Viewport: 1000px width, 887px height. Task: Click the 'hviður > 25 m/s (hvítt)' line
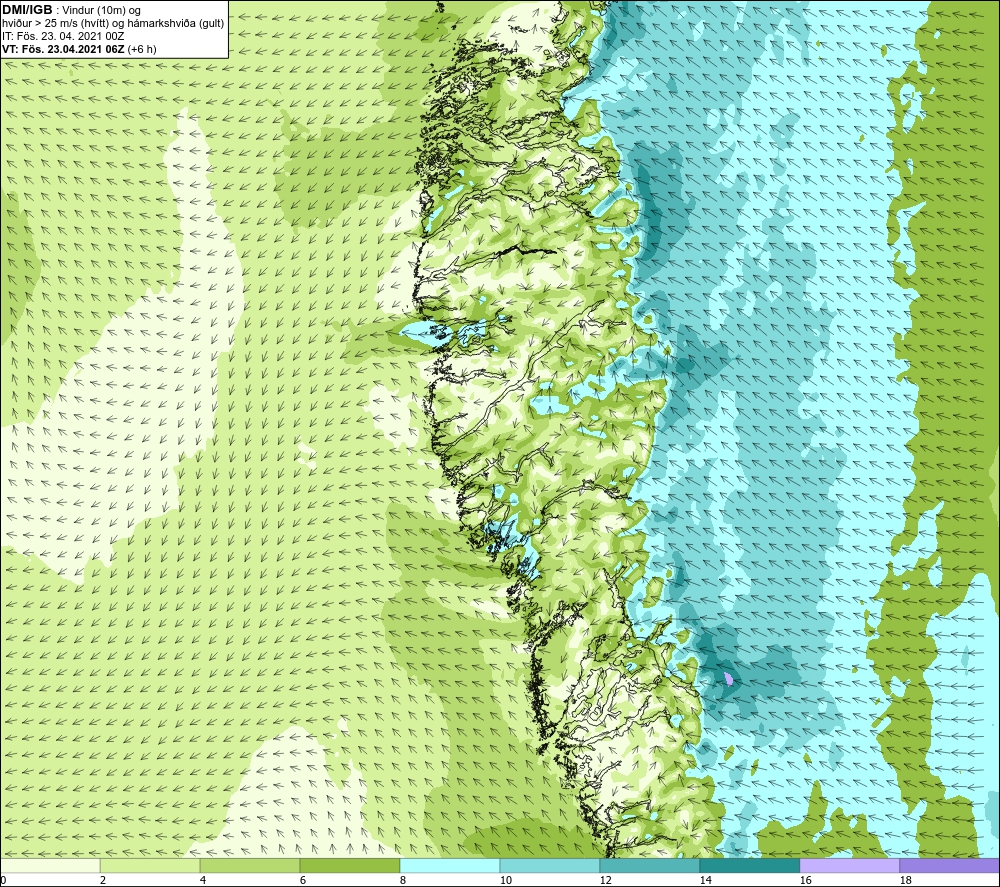click(x=55, y=24)
